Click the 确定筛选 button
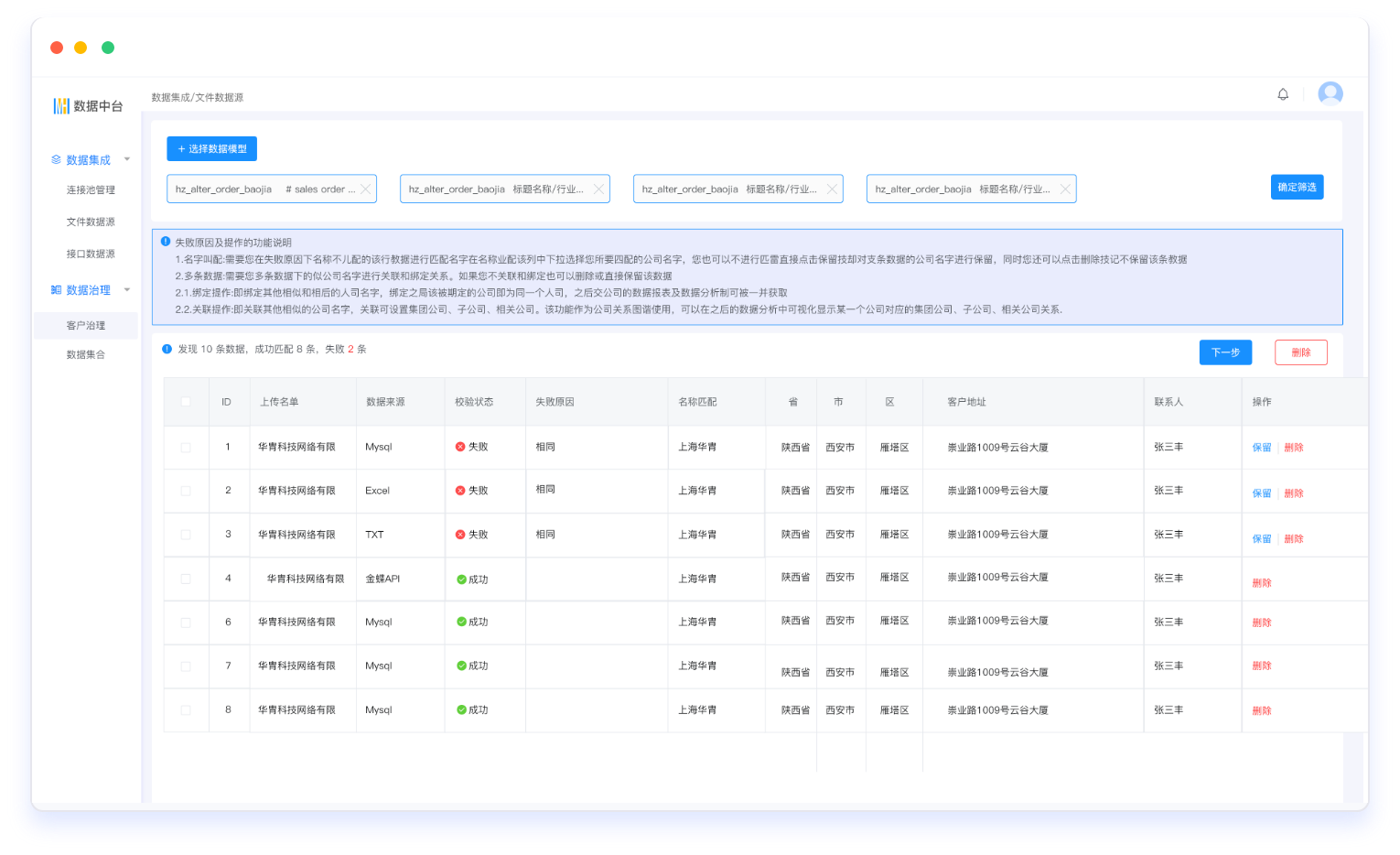The width and height of the screenshot is (1400, 855). click(x=1297, y=187)
